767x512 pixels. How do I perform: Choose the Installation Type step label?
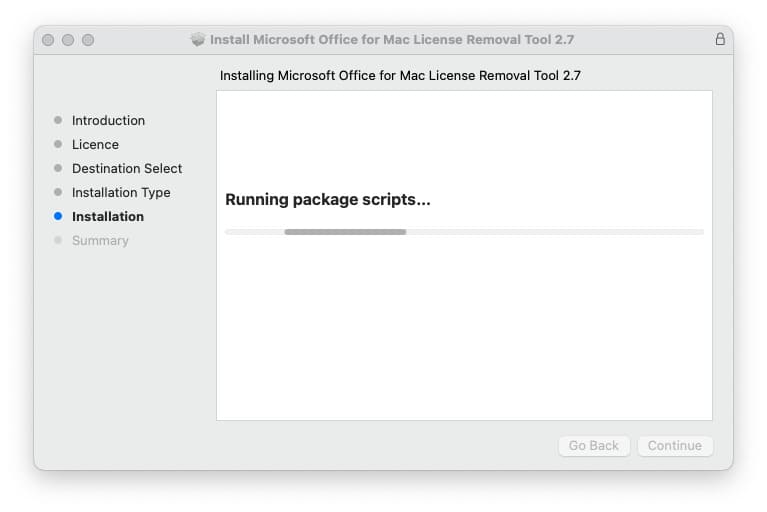[121, 192]
